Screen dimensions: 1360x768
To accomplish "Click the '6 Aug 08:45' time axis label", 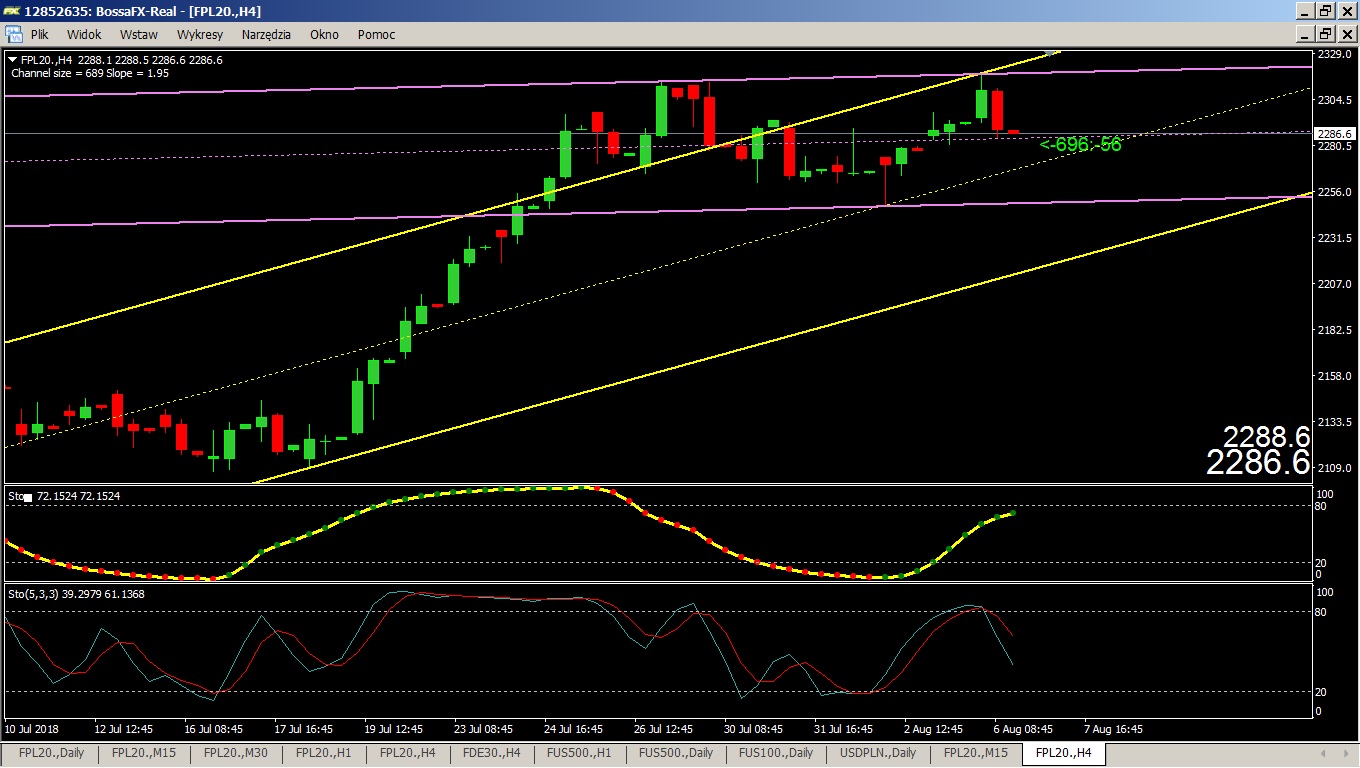I will tap(1025, 729).
